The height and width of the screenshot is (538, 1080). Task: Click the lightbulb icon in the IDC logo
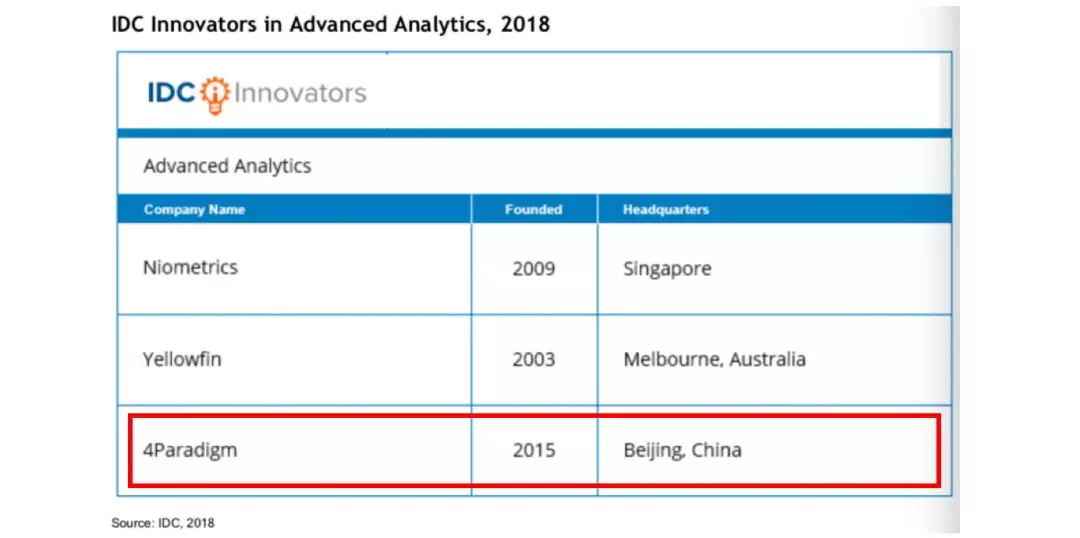[214, 94]
